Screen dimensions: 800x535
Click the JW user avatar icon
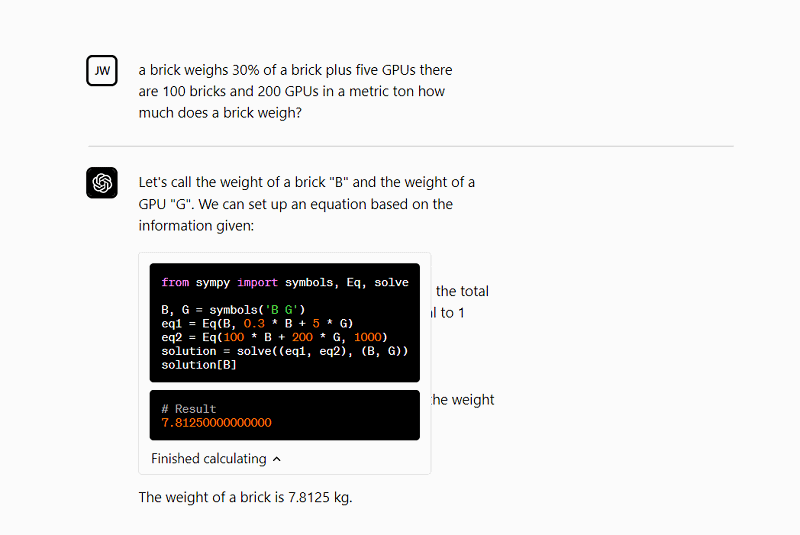pyautogui.click(x=102, y=70)
